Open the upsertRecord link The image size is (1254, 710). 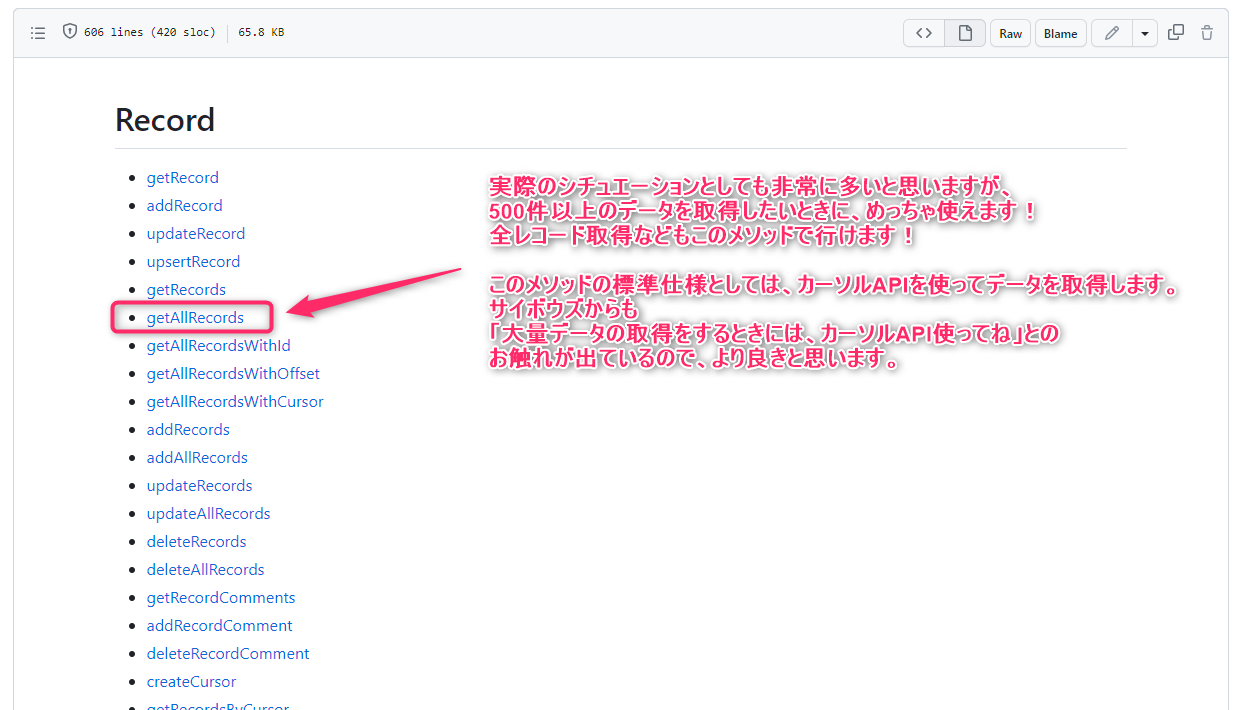[x=193, y=261]
